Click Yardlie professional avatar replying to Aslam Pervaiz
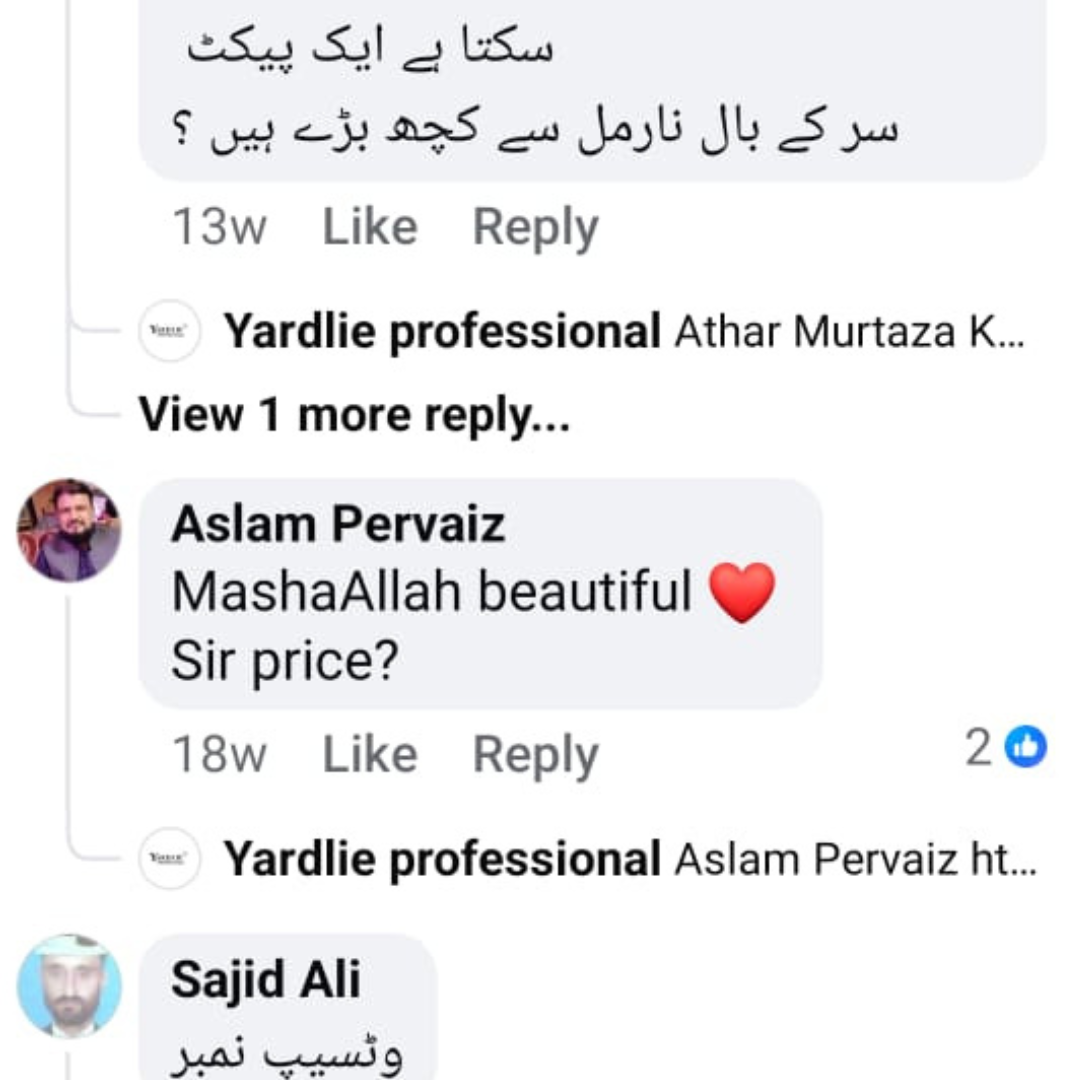Viewport: 1080px width, 1080px height. click(x=169, y=859)
